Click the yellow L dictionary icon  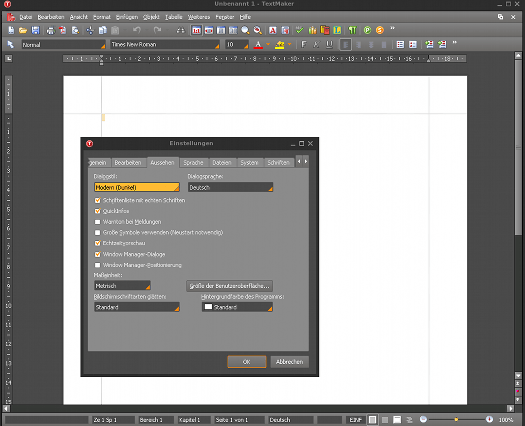pos(337,30)
